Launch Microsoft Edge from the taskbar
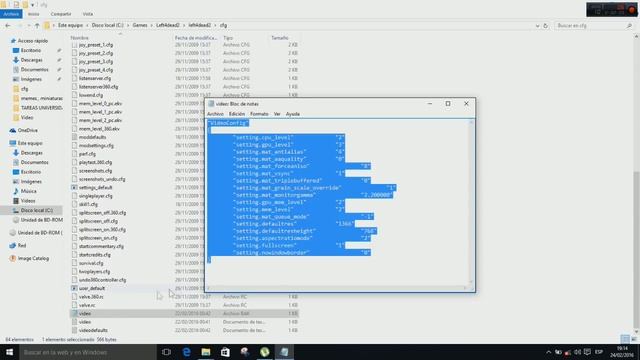Image resolution: width=640 pixels, height=360 pixels. [x=186, y=352]
